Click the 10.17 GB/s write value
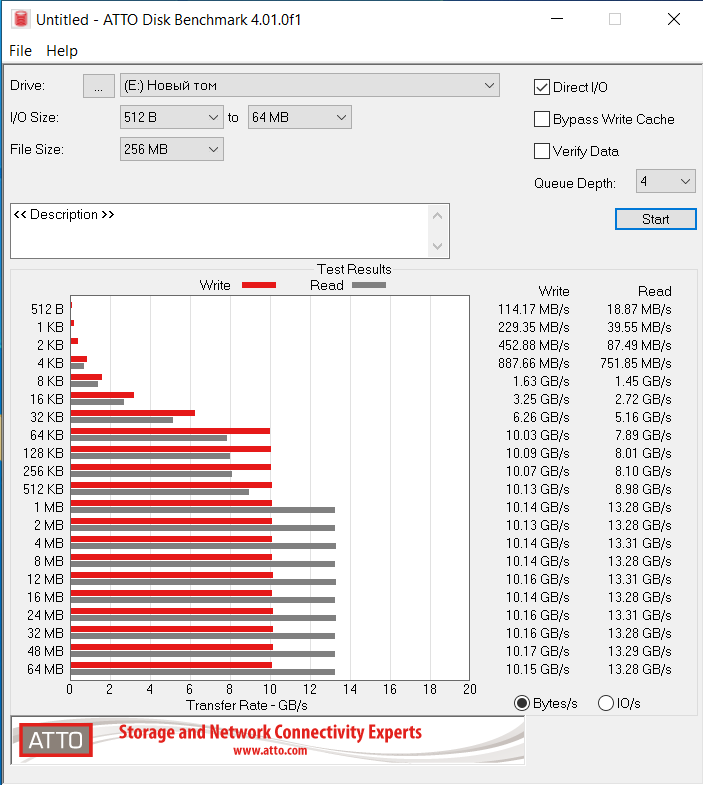 click(x=538, y=651)
